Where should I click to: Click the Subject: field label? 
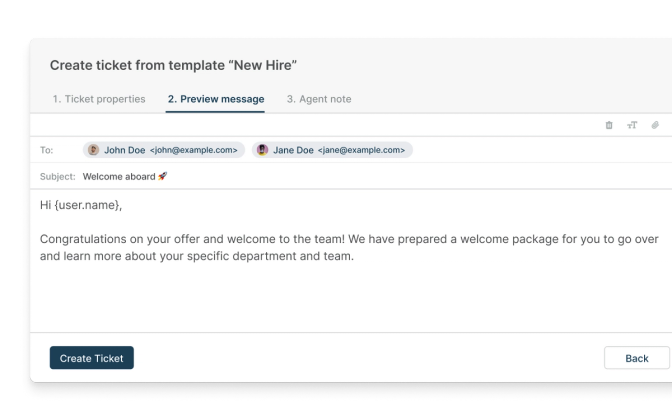[x=57, y=177]
